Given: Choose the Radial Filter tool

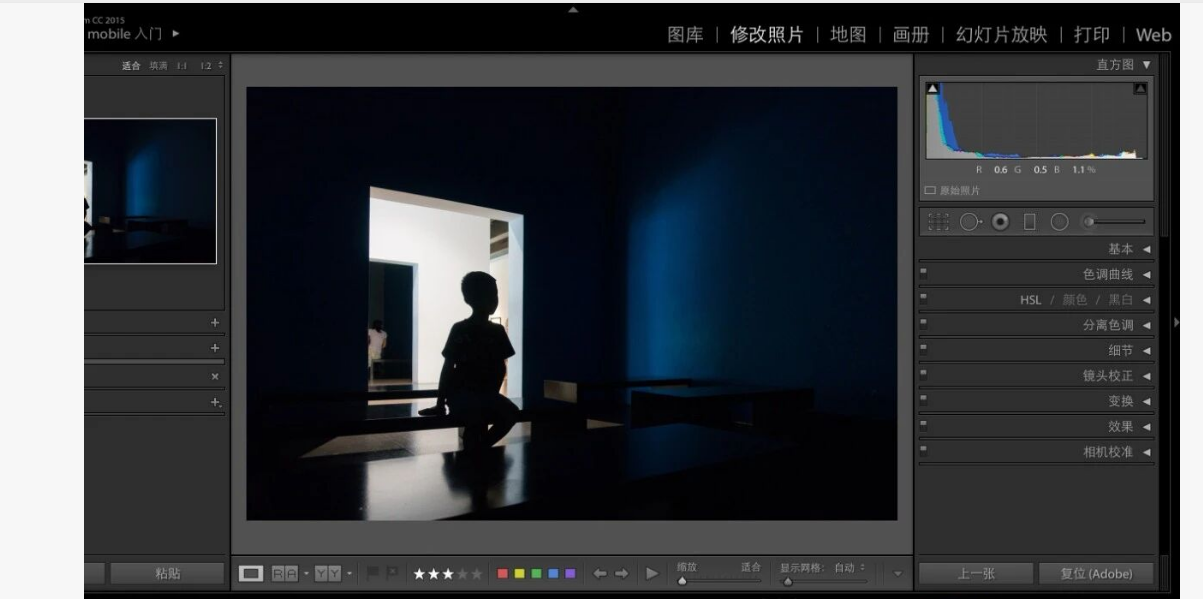Looking at the screenshot, I should pyautogui.click(x=1059, y=222).
